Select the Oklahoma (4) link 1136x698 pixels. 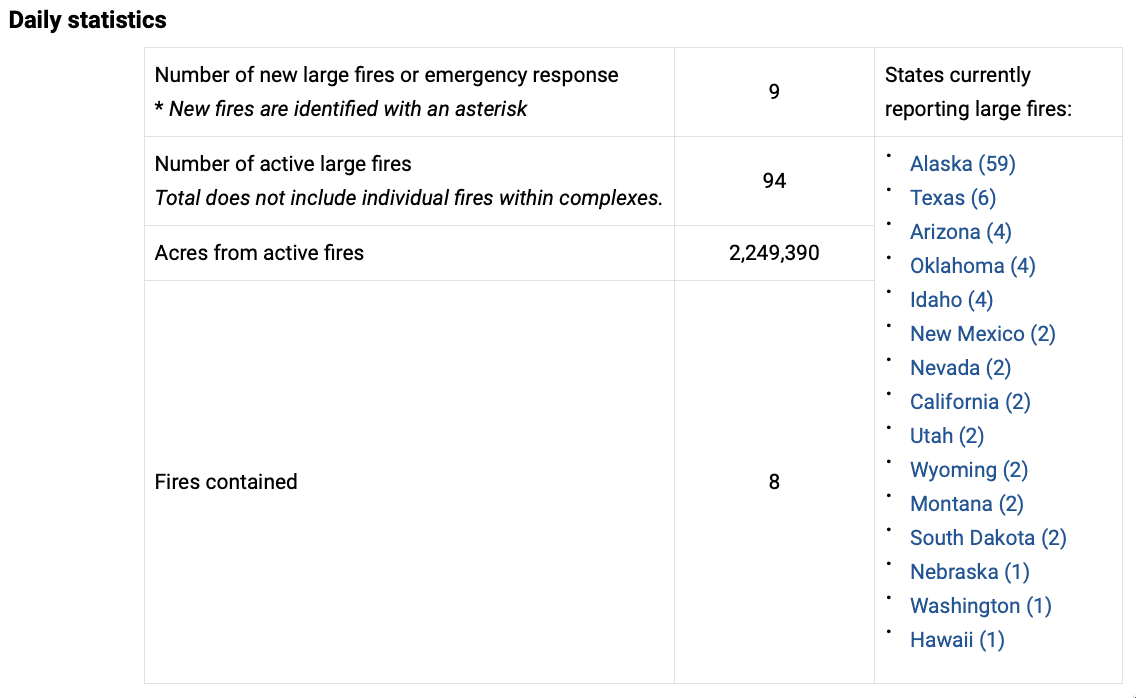(972, 266)
